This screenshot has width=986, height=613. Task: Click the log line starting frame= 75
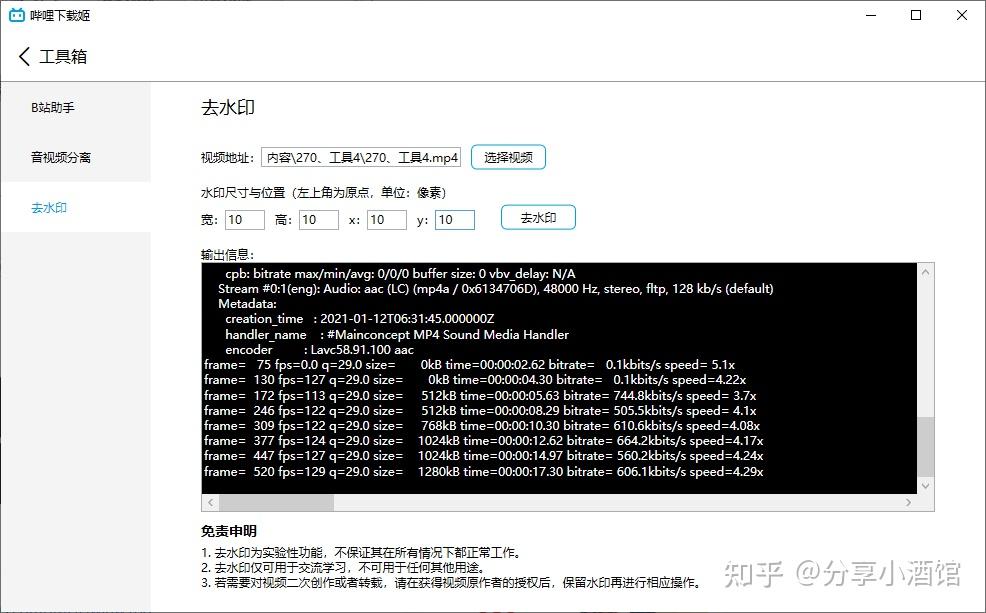point(469,365)
